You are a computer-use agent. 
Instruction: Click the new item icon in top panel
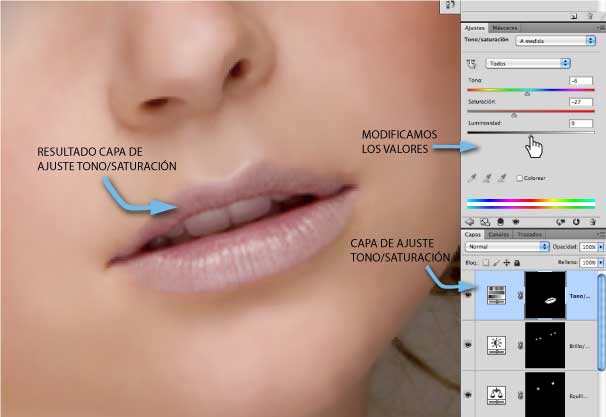(574, 16)
